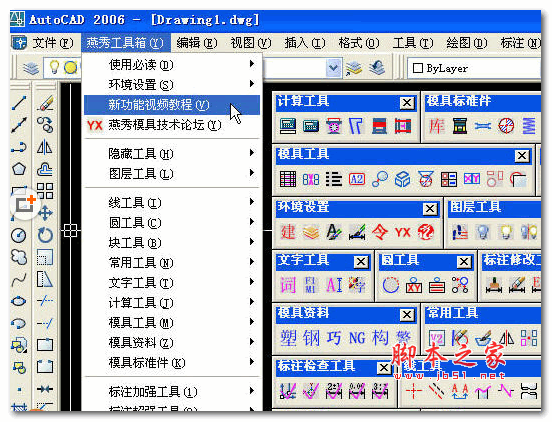The height and width of the screenshot is (422, 552).
Task: Expand the 图层工具 submenu
Action: 172,174
